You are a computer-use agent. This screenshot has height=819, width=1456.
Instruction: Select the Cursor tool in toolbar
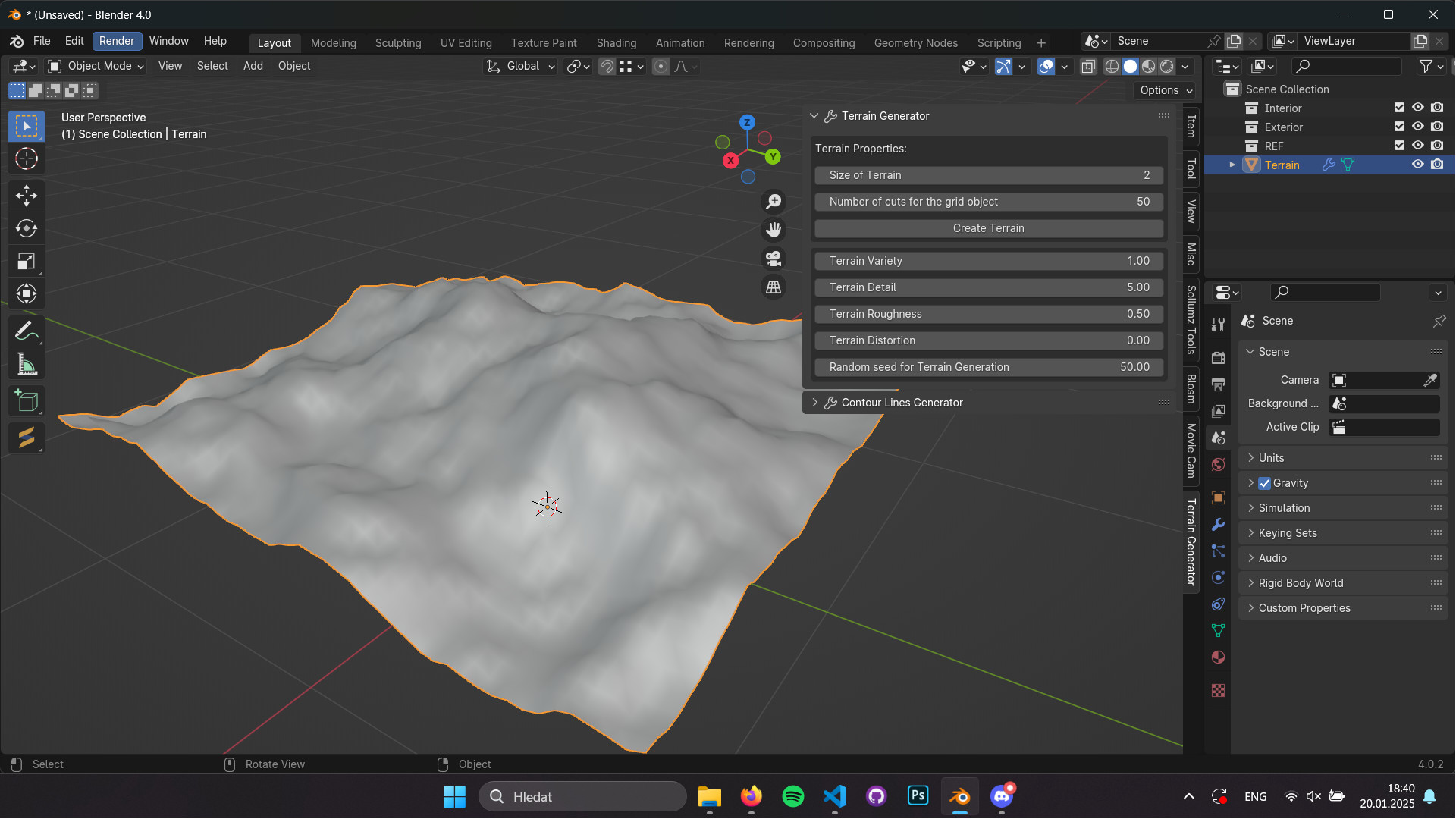point(27,159)
